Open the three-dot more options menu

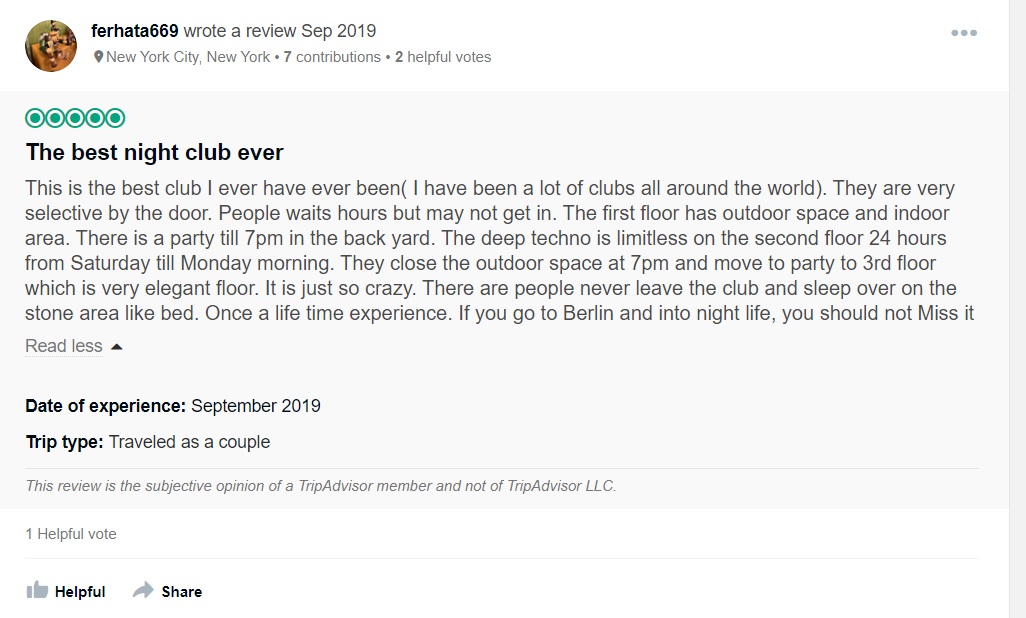click(x=963, y=33)
